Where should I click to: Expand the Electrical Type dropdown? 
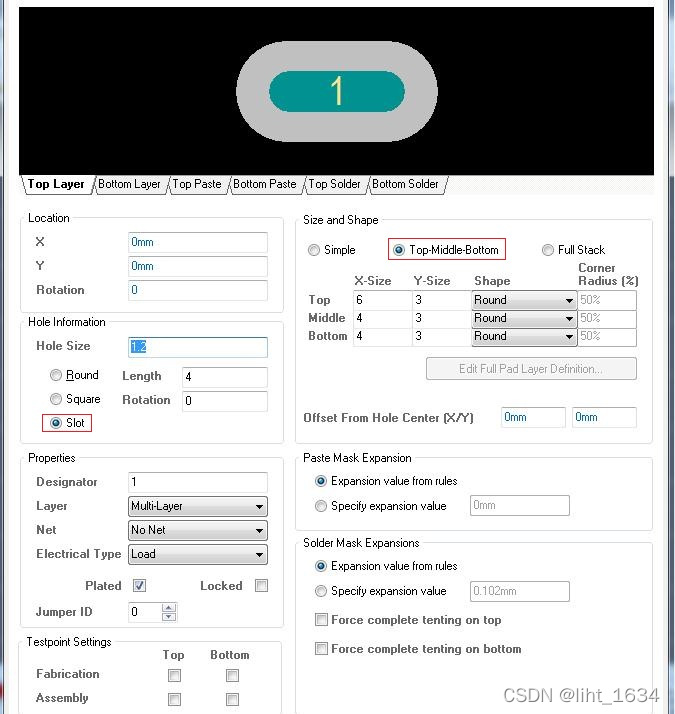(198, 554)
